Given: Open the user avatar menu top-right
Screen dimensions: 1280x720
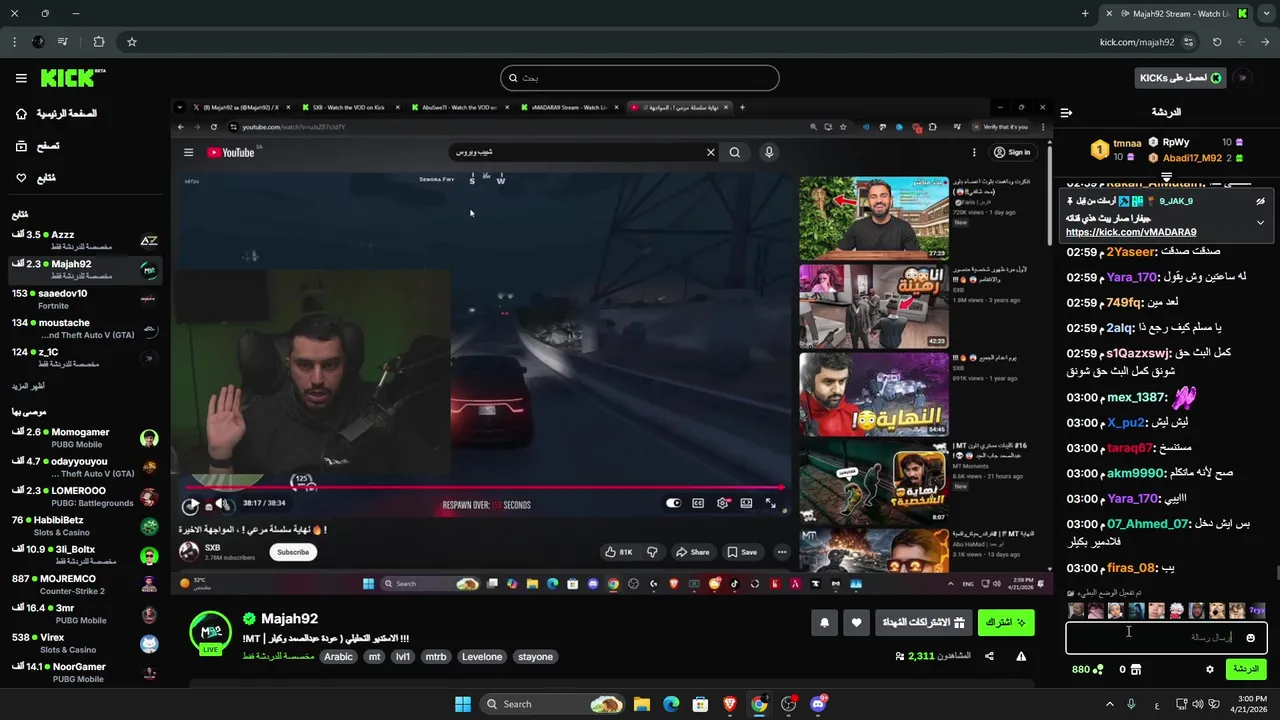Looking at the screenshot, I should pyautogui.click(x=1243, y=78).
